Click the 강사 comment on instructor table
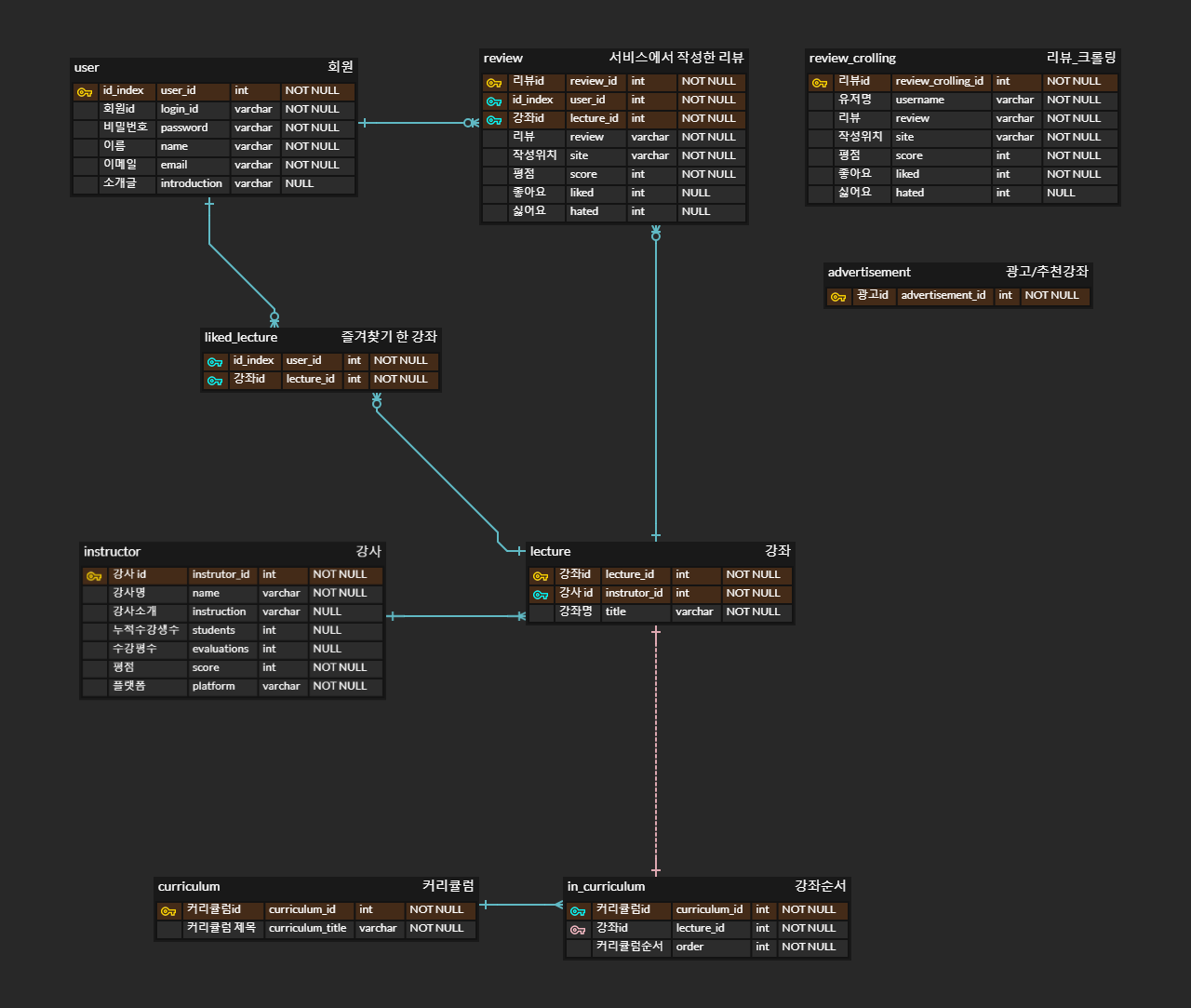This screenshot has height=1008, width=1191. click(x=368, y=551)
